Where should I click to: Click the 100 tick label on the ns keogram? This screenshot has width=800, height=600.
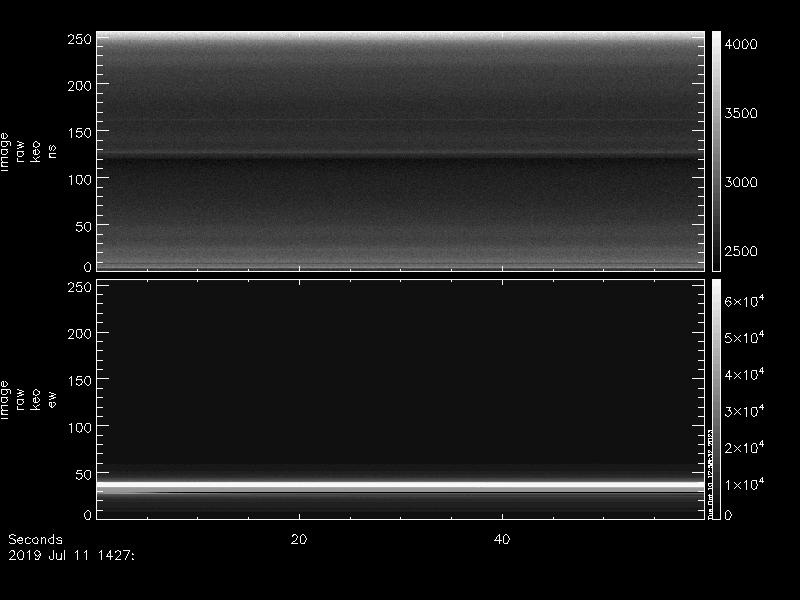point(79,180)
